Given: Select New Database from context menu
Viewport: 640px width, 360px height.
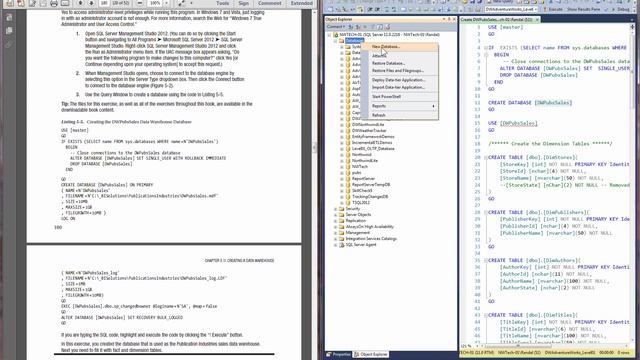Looking at the screenshot, I should 386,47.
